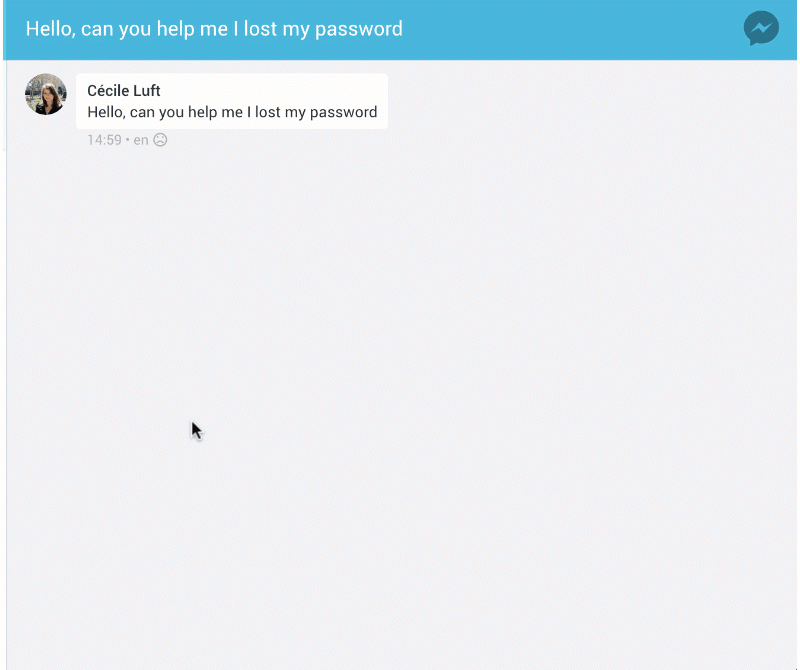The image size is (800, 670).
Task: Click the first name "Cécile" above the message
Action: pos(110,91)
